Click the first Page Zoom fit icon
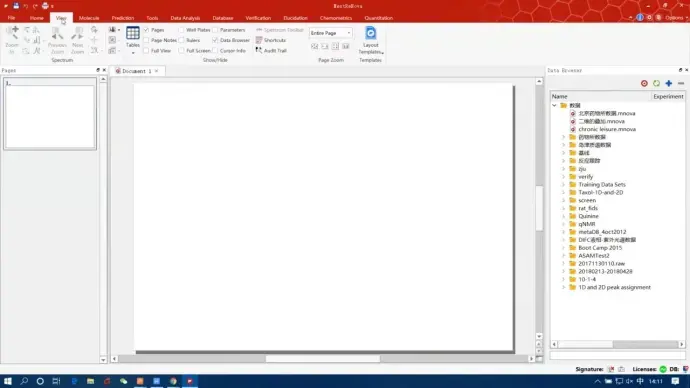This screenshot has width=690, height=388. click(314, 46)
